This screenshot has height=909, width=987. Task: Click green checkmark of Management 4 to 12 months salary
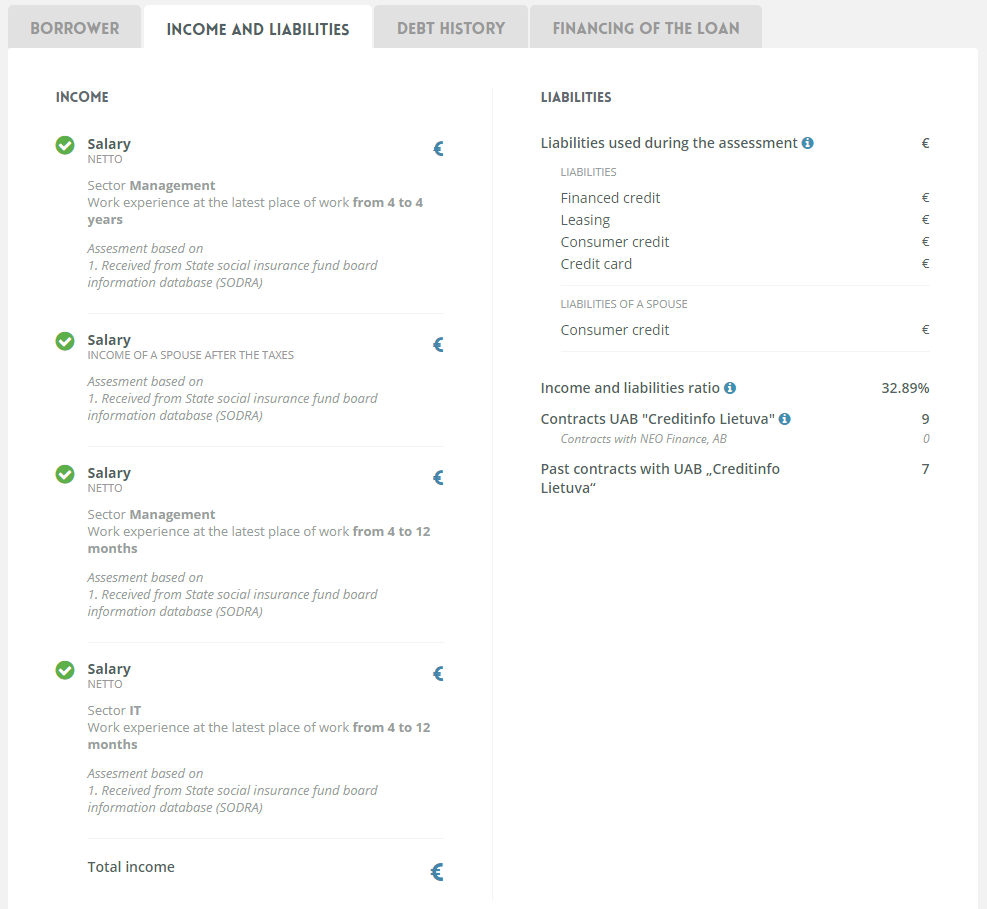pyautogui.click(x=65, y=475)
